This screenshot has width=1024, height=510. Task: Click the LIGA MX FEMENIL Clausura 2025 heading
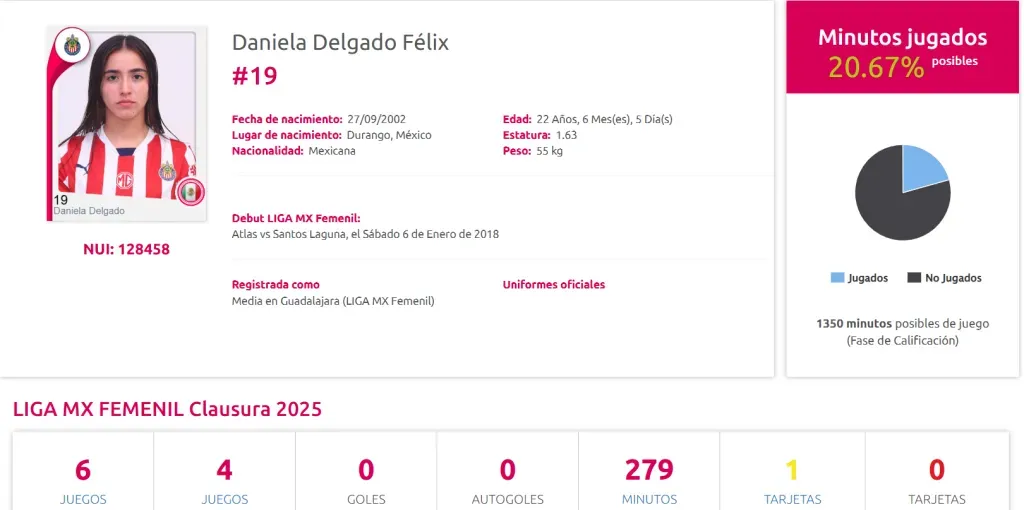[167, 409]
